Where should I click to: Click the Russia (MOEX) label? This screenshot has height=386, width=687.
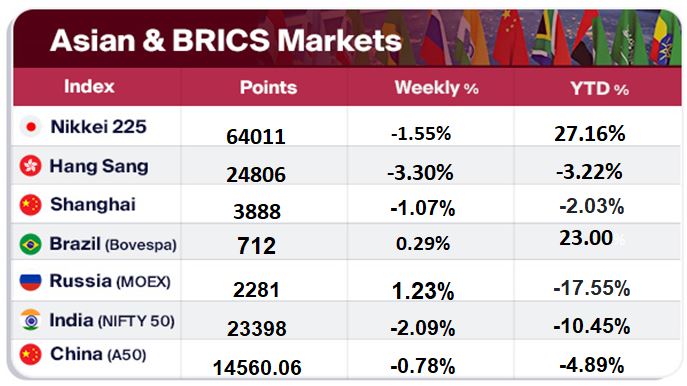(110, 281)
